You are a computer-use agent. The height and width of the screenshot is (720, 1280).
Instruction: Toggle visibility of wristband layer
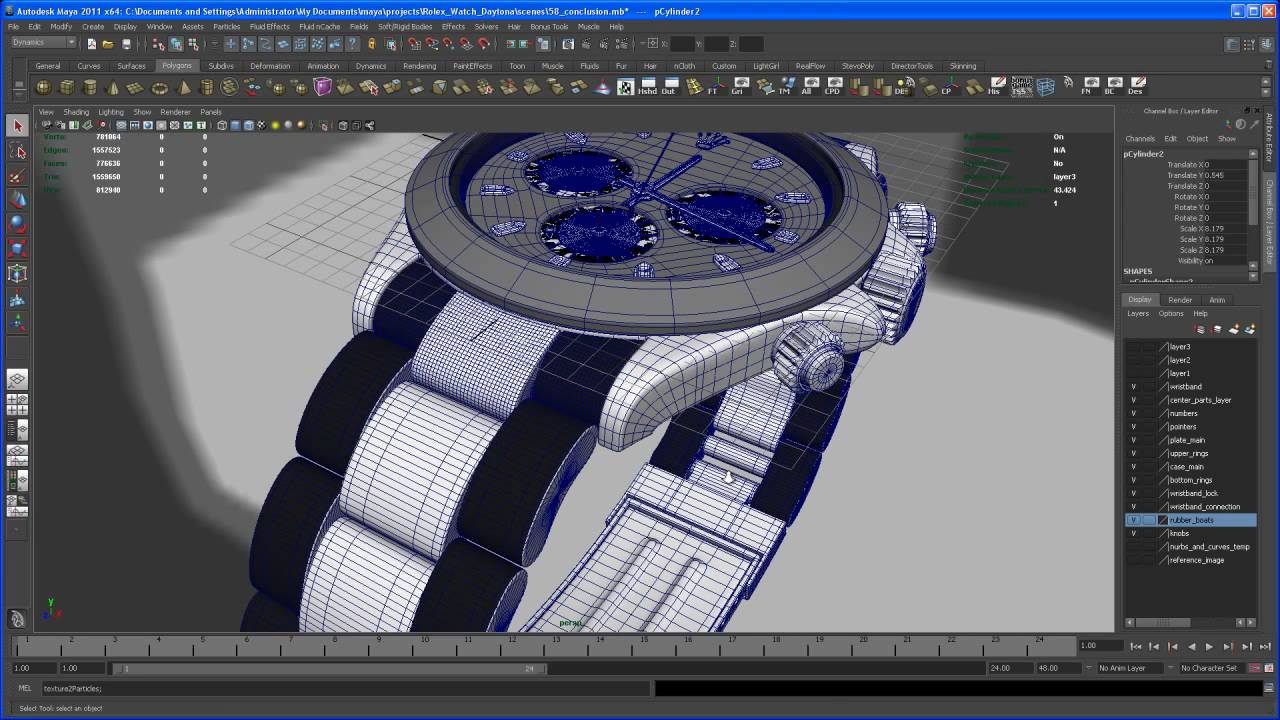1133,387
